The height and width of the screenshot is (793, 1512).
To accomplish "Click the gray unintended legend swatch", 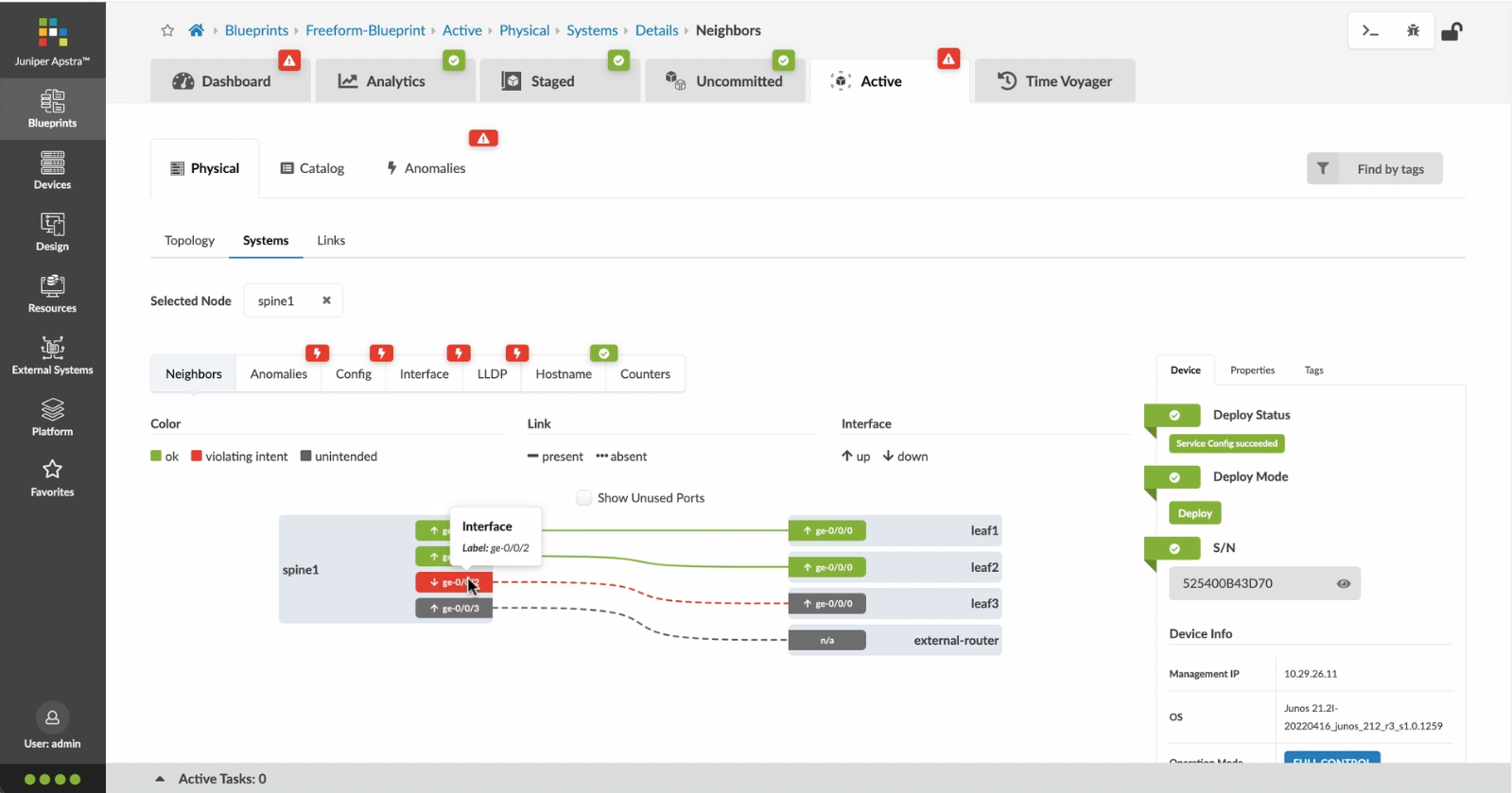I will (x=305, y=456).
